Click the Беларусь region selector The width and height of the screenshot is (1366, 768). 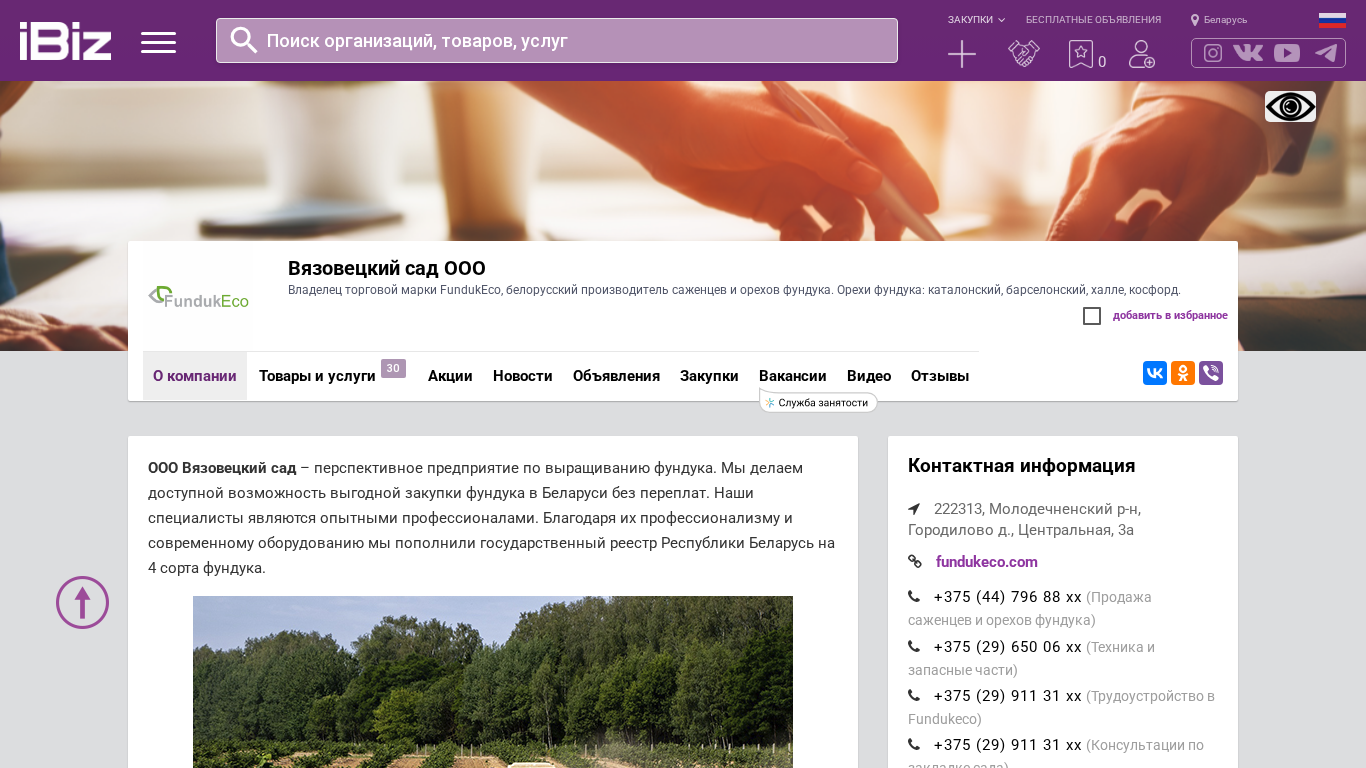pyautogui.click(x=1225, y=20)
